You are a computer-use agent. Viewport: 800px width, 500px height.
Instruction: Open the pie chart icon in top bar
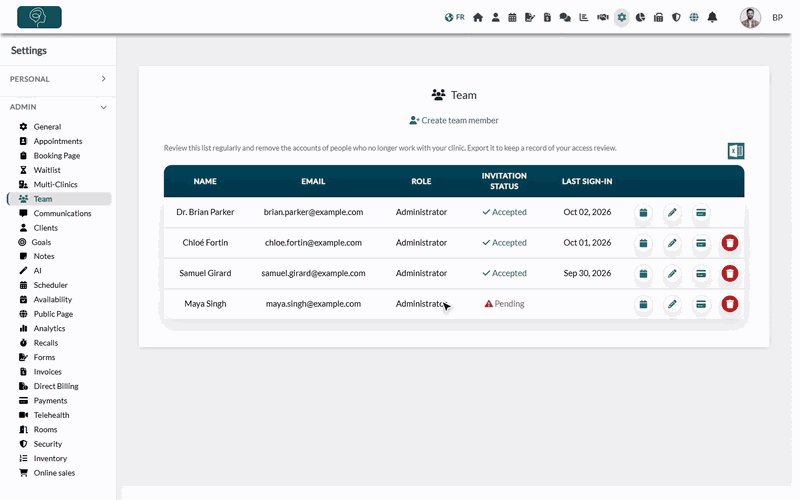pyautogui.click(x=640, y=17)
